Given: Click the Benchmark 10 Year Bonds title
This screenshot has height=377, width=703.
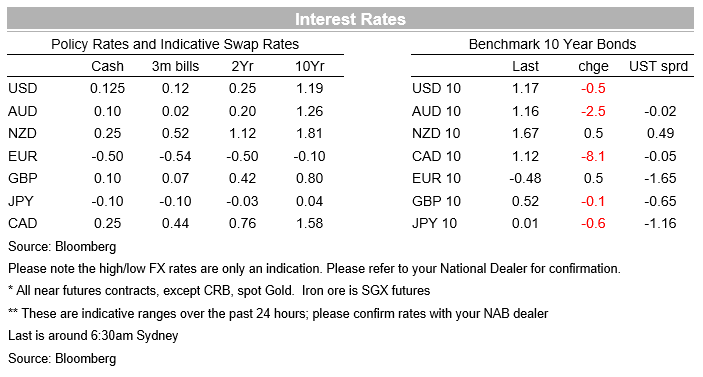Looking at the screenshot, I should point(552,44).
